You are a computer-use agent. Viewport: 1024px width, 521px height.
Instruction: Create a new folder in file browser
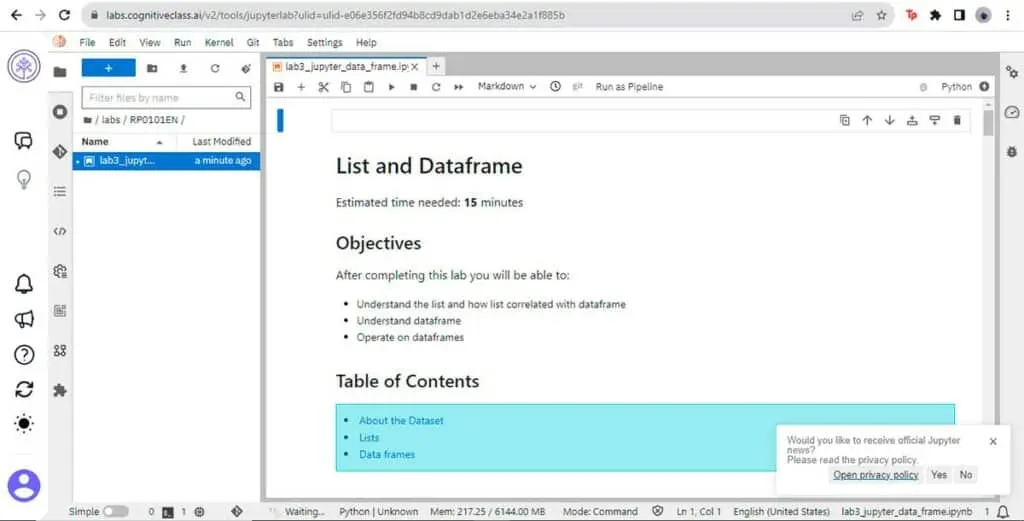coord(152,68)
